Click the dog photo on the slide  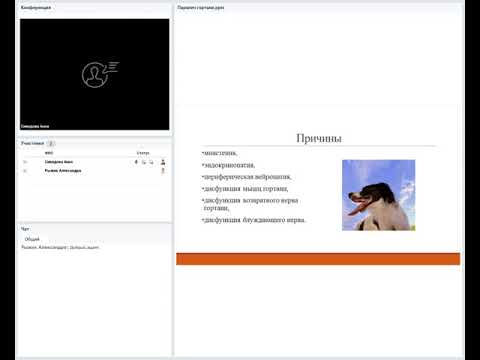click(379, 195)
